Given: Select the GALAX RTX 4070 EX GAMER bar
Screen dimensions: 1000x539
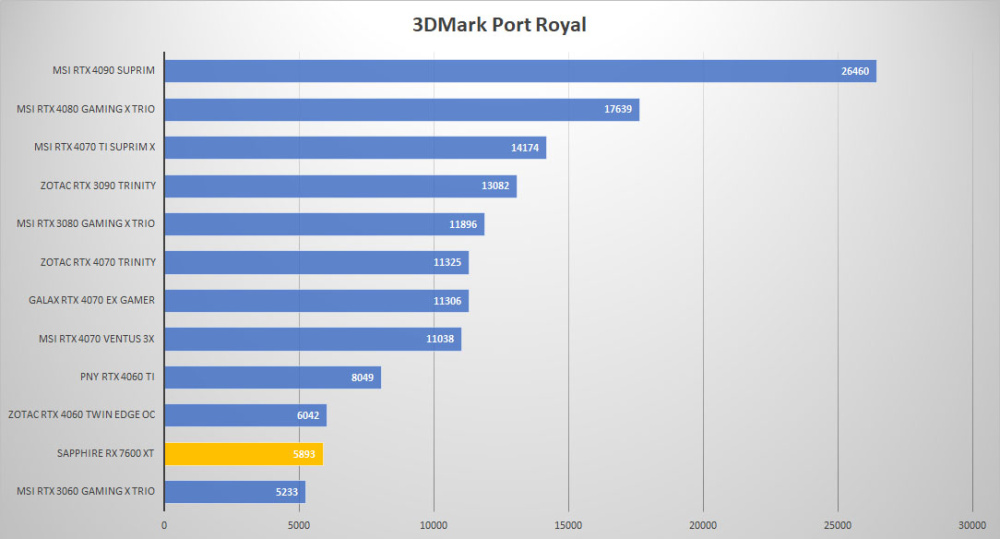Looking at the screenshot, I should pyautogui.click(x=317, y=300).
